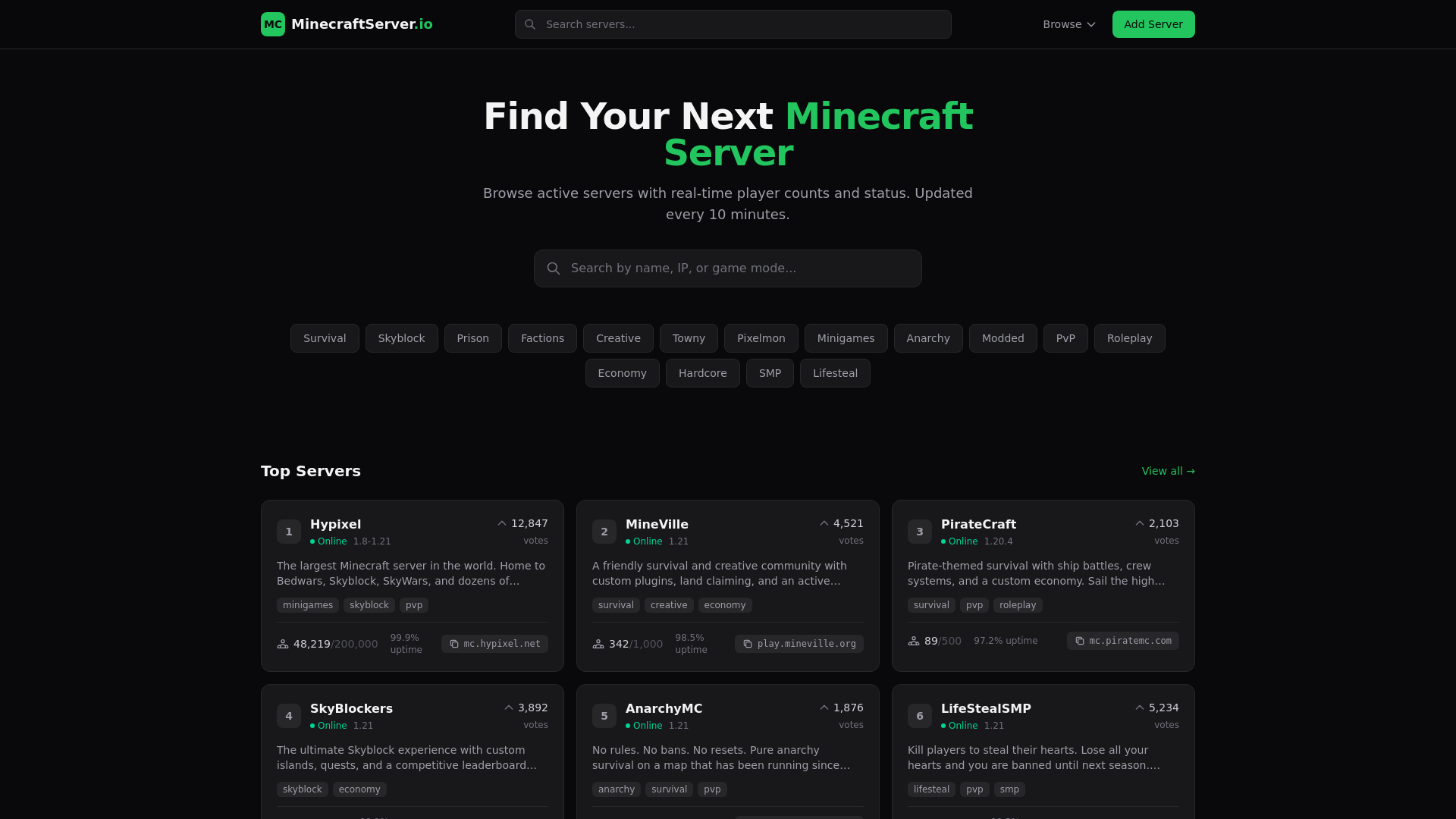Click the MC logo icon
1456x819 pixels.
coord(273,24)
